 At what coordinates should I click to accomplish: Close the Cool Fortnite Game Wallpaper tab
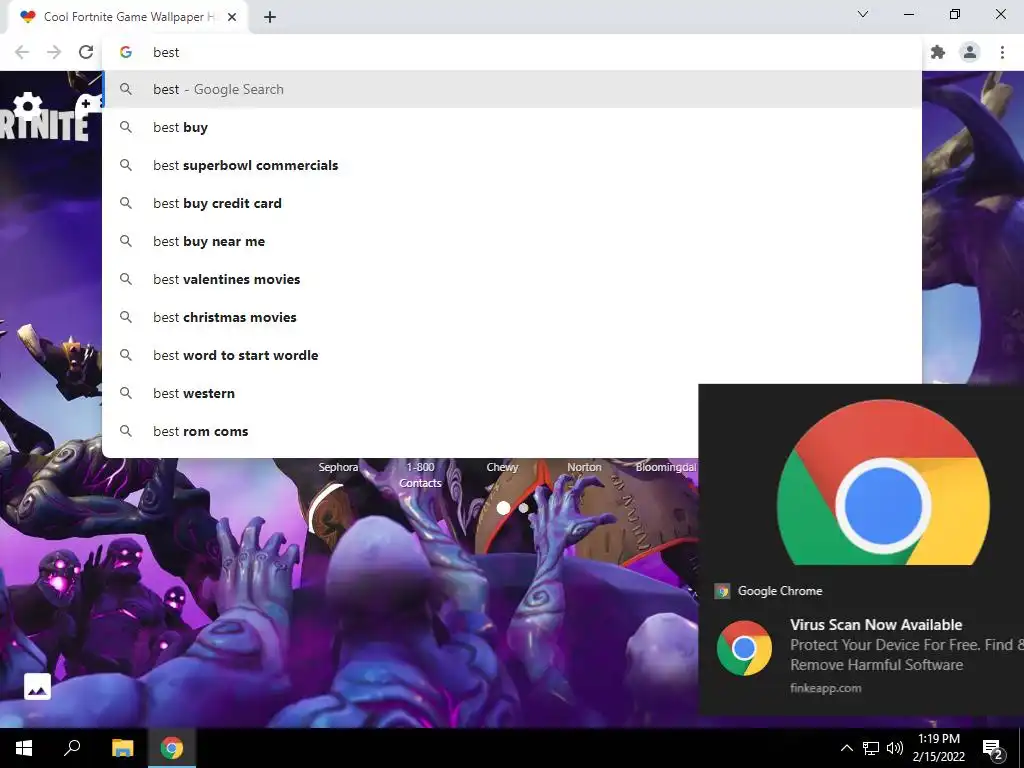[x=232, y=17]
